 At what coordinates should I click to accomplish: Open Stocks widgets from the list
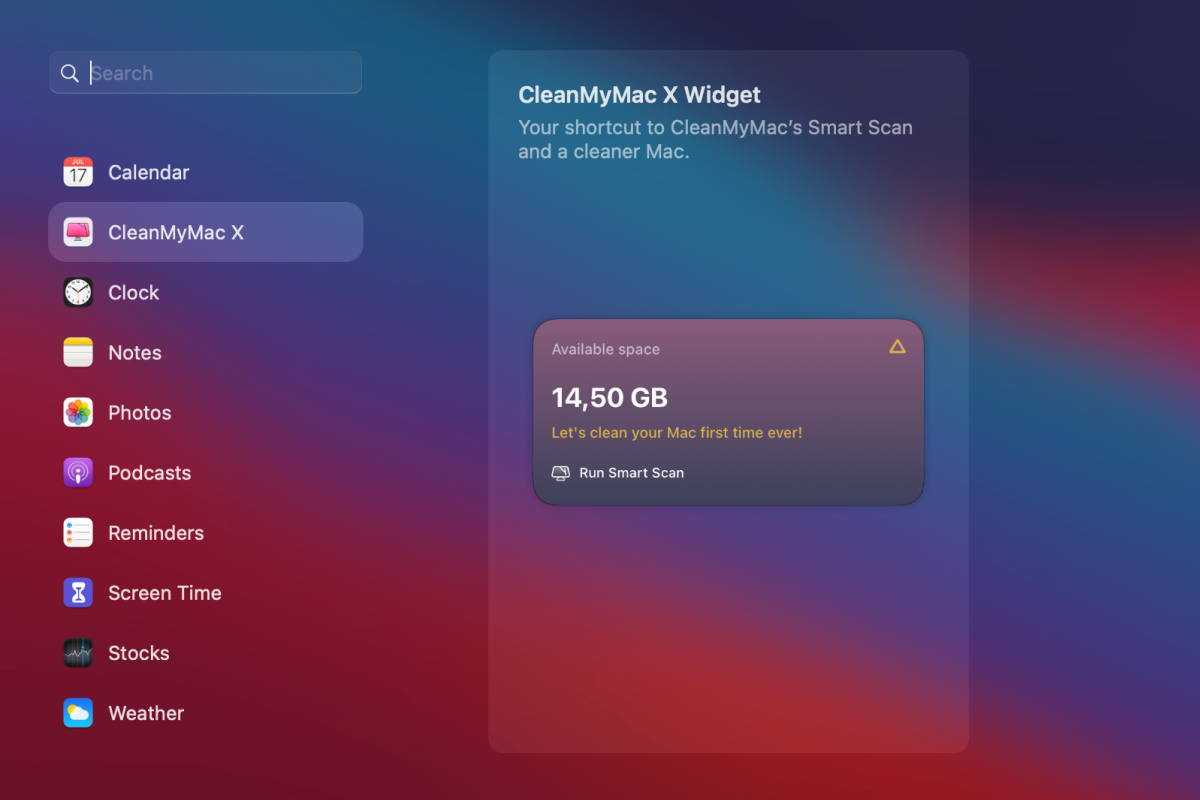[206, 653]
